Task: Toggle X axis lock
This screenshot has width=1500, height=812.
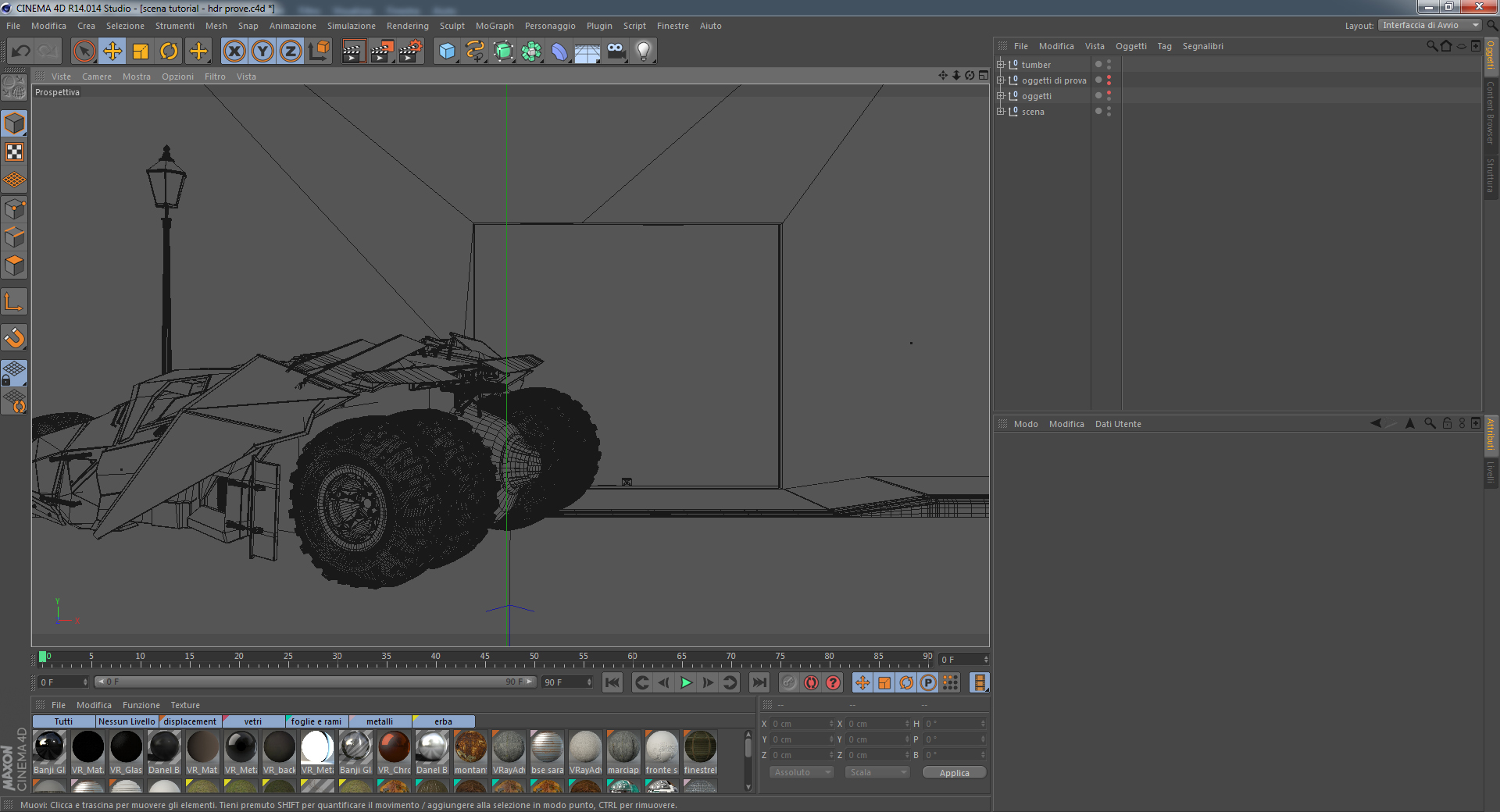Action: (x=234, y=52)
